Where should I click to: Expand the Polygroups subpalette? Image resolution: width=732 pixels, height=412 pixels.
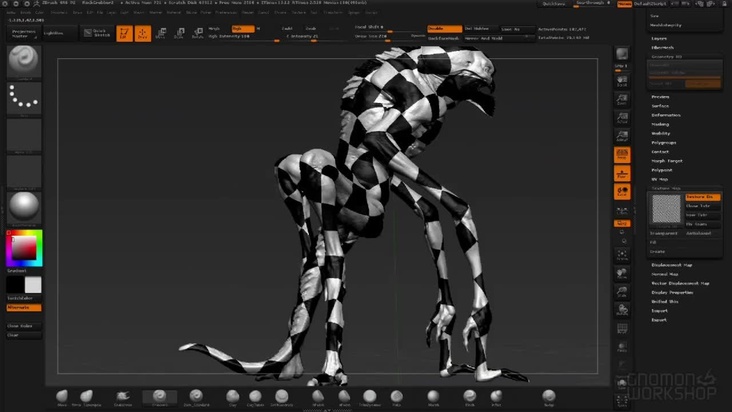[664, 142]
